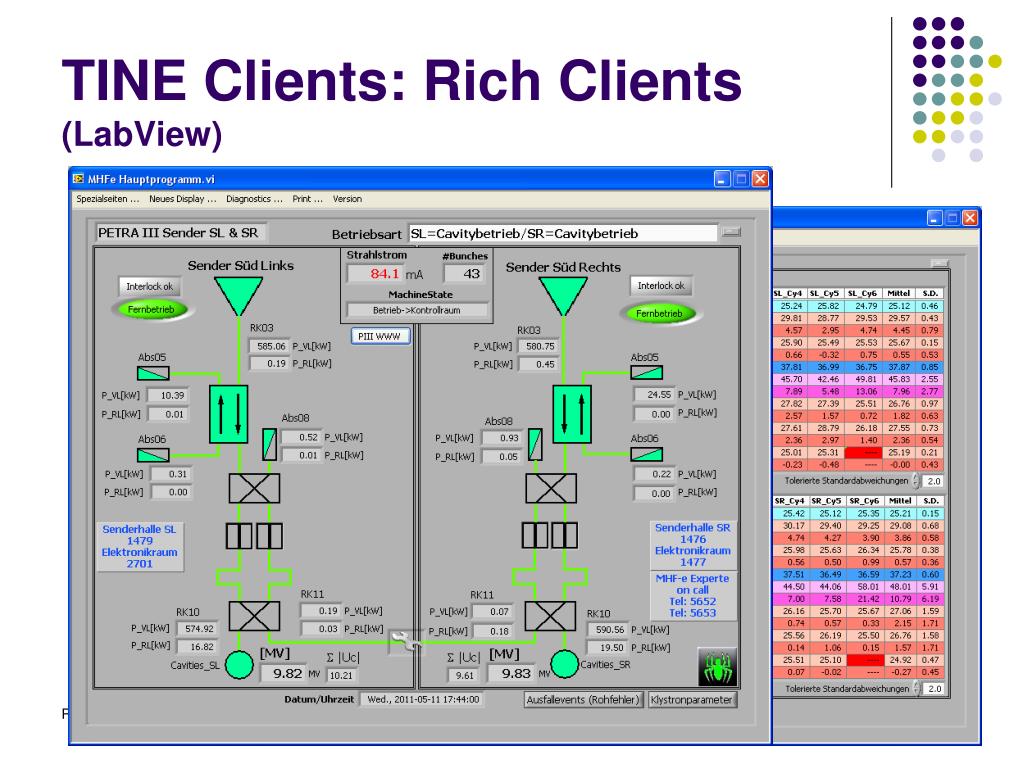Click the PIII WWW button
This screenshot has width=1024, height=768.
379,336
